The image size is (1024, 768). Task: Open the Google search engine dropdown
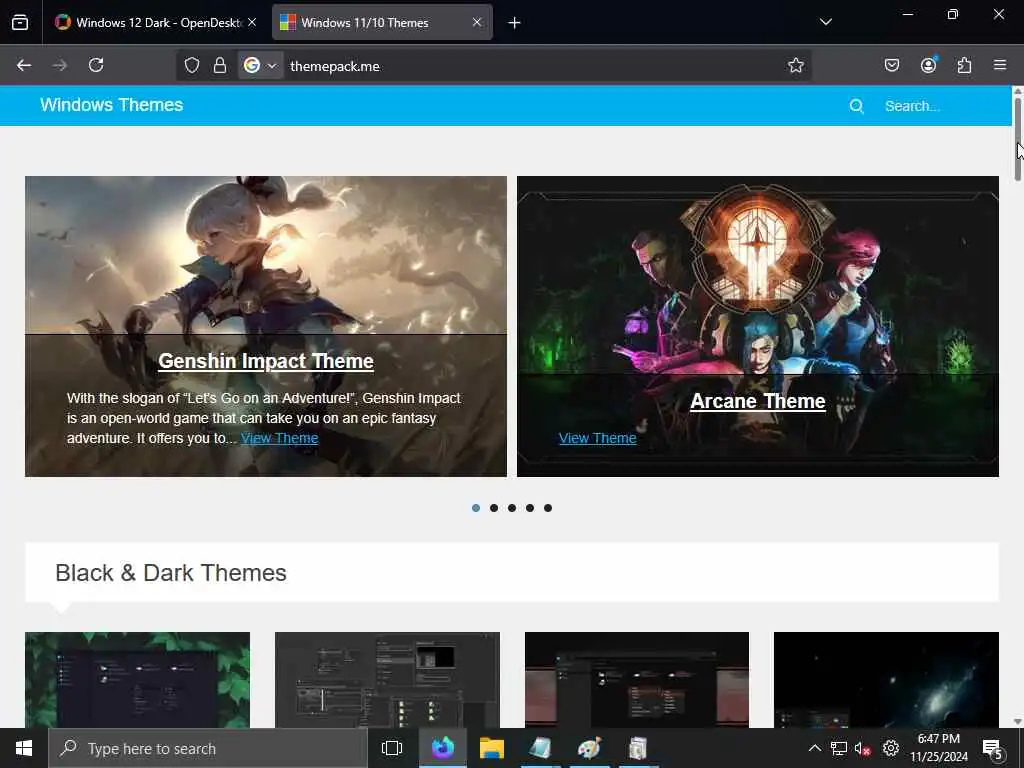tap(261, 65)
